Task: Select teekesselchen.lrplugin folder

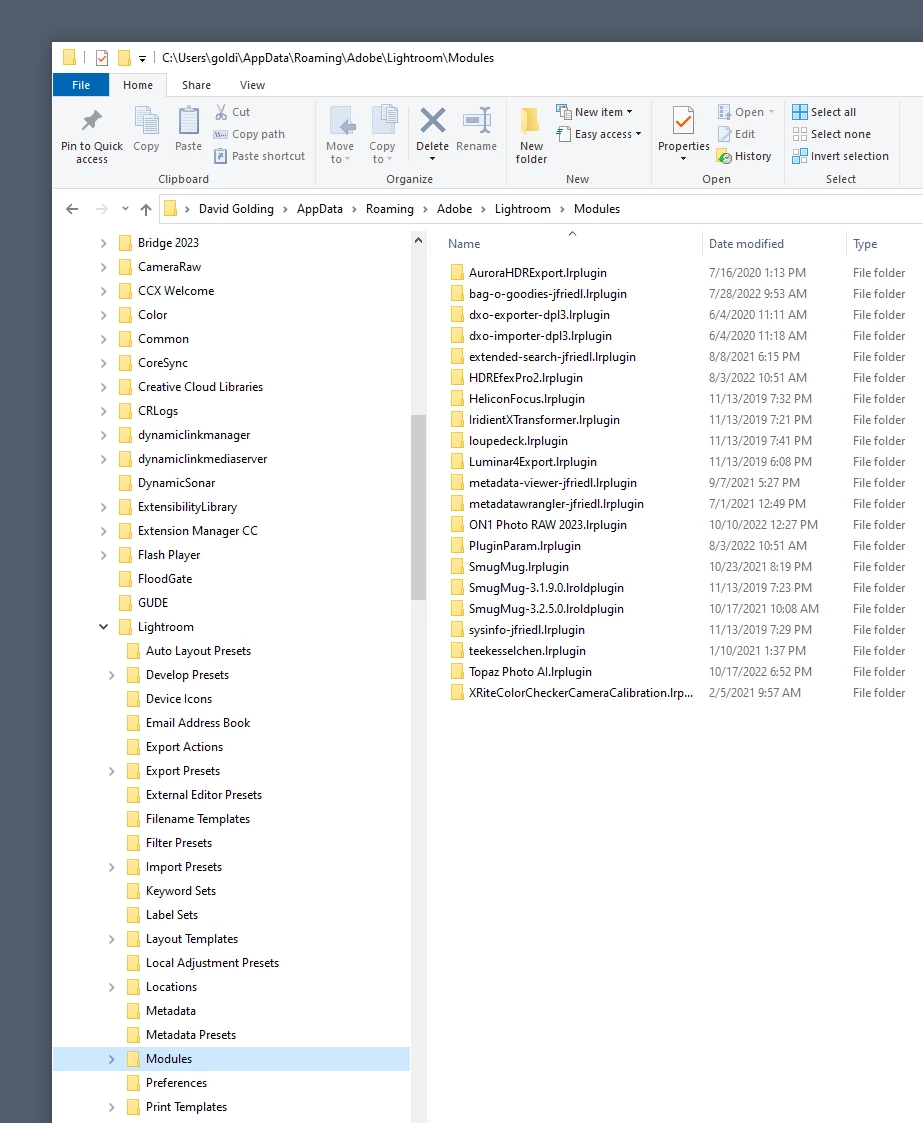Action: (527, 651)
